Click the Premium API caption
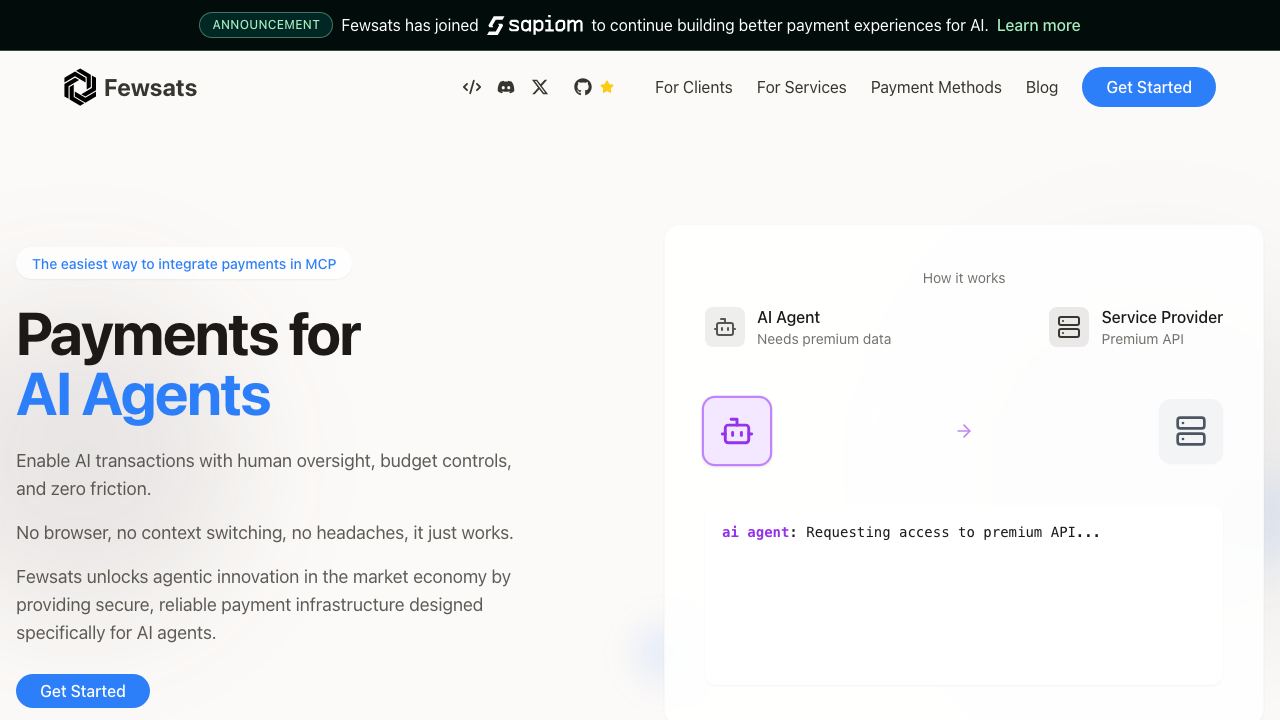Viewport: 1280px width, 720px height. (1142, 339)
